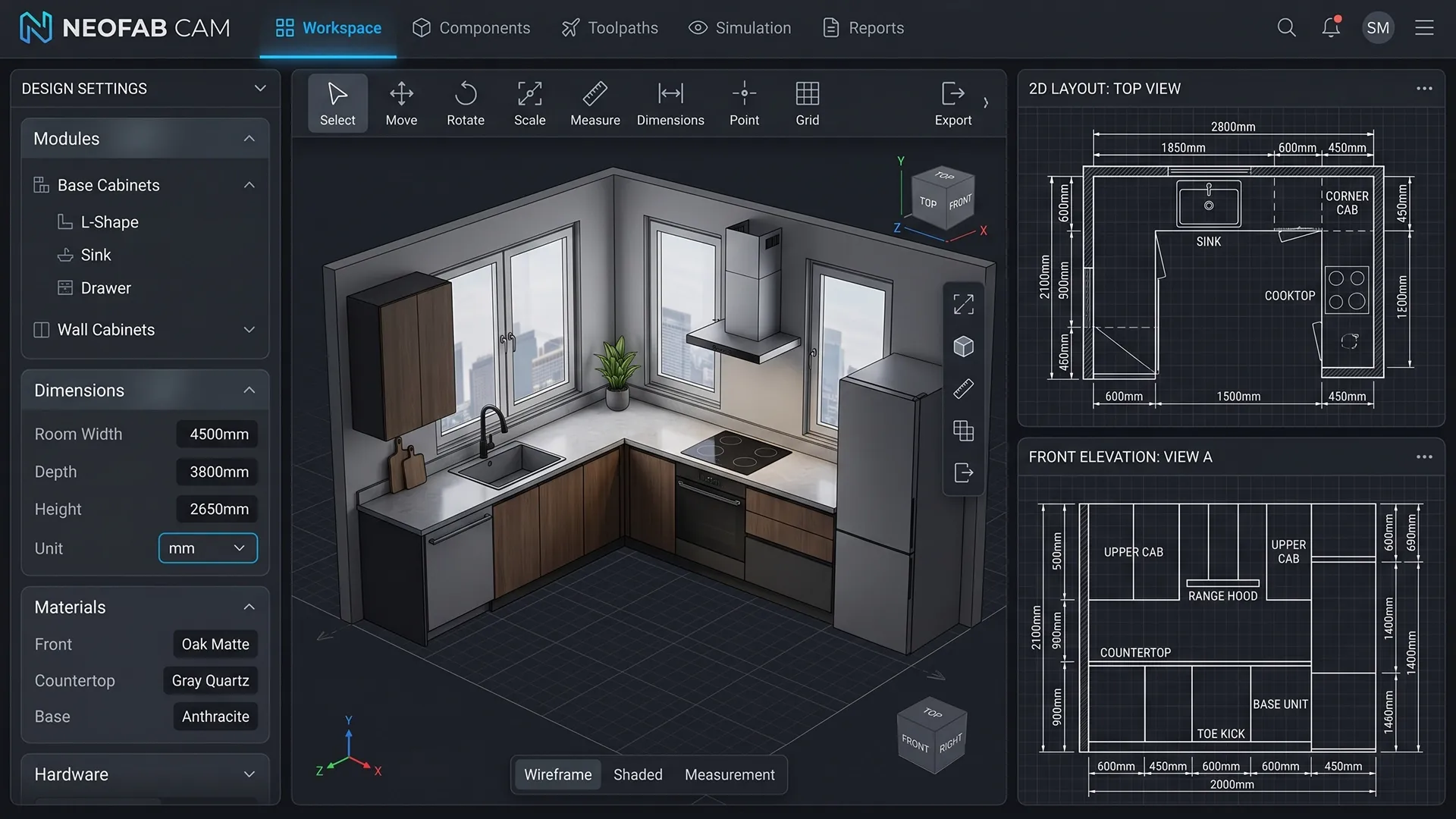Image resolution: width=1456 pixels, height=819 pixels.
Task: Open the Toolpaths menu
Action: pyautogui.click(x=610, y=27)
